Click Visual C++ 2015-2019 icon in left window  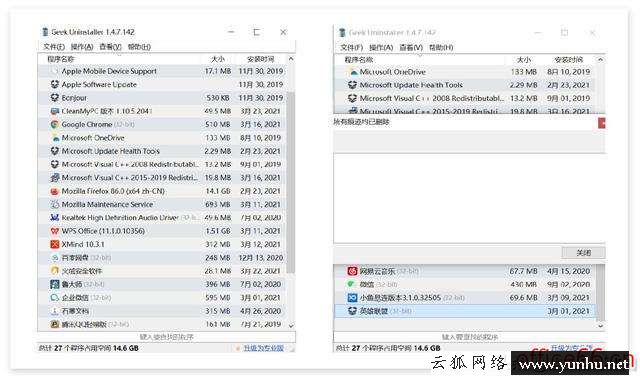[55, 178]
